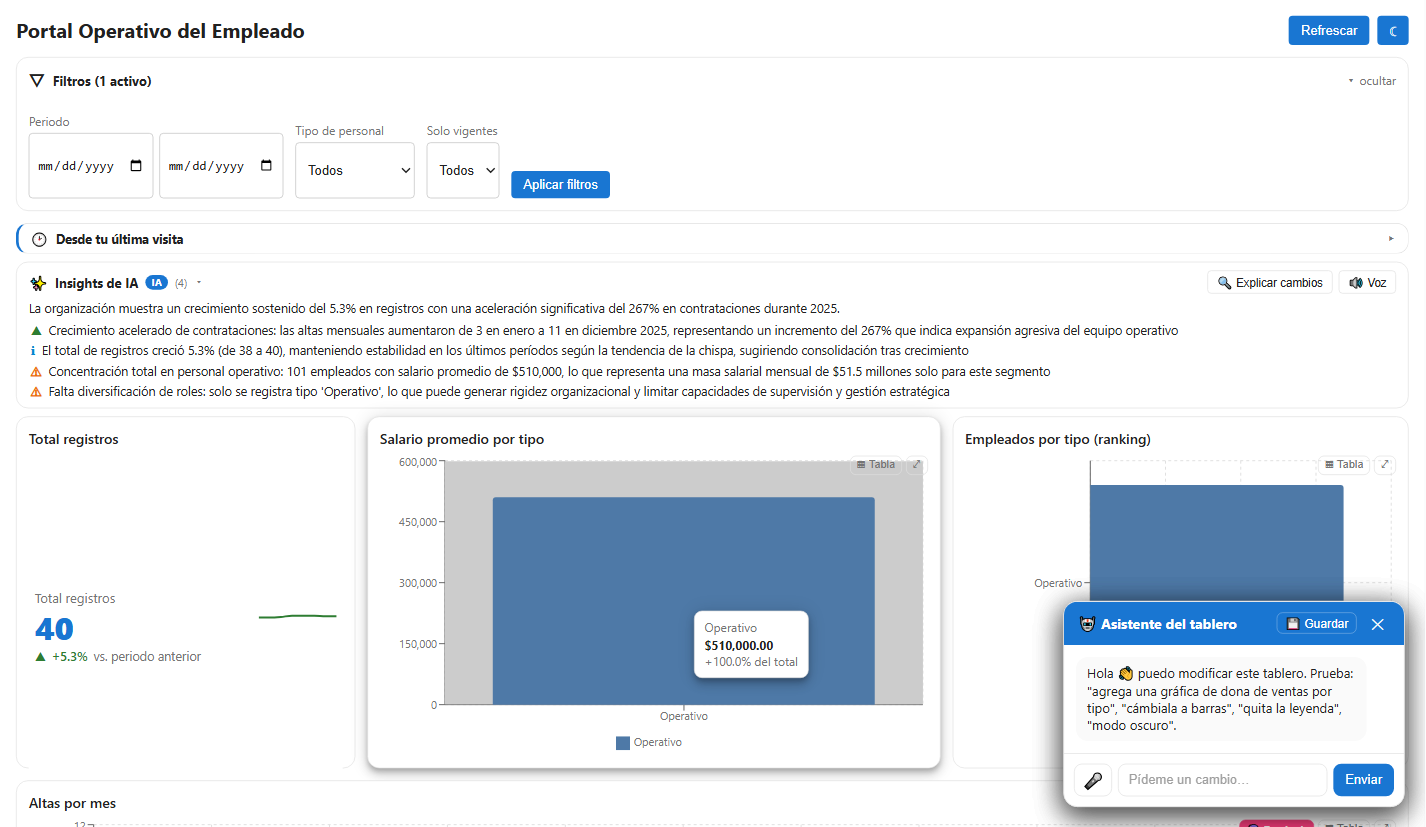Click the warning icon on the Falta diversificación insight

click(x=36, y=392)
